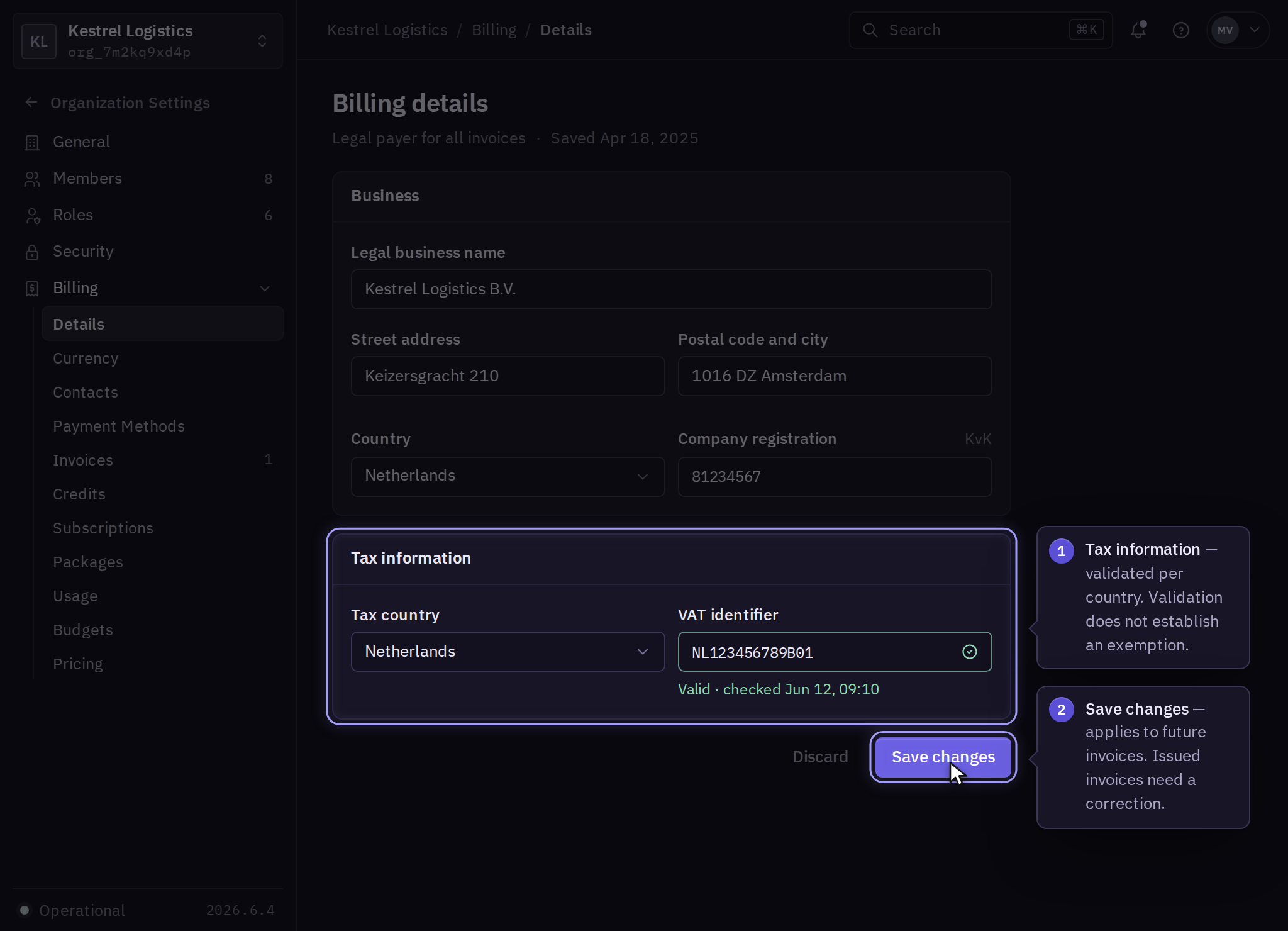Click the Discard button
The image size is (1288, 931).
820,757
